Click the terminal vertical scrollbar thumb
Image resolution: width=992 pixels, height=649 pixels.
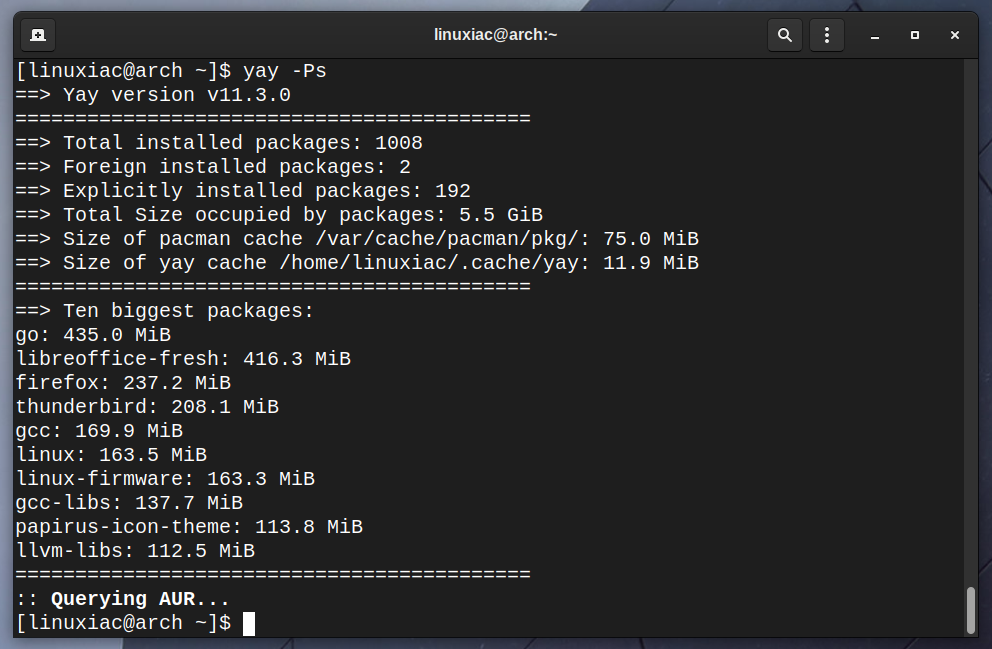click(x=970, y=610)
